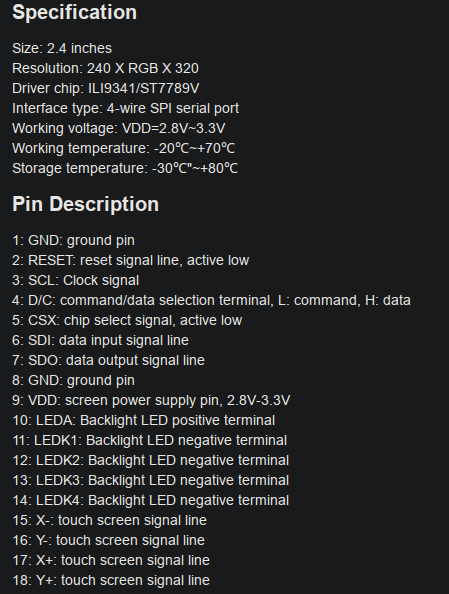Click pin 9 VDD power supply line

[x=151, y=400]
